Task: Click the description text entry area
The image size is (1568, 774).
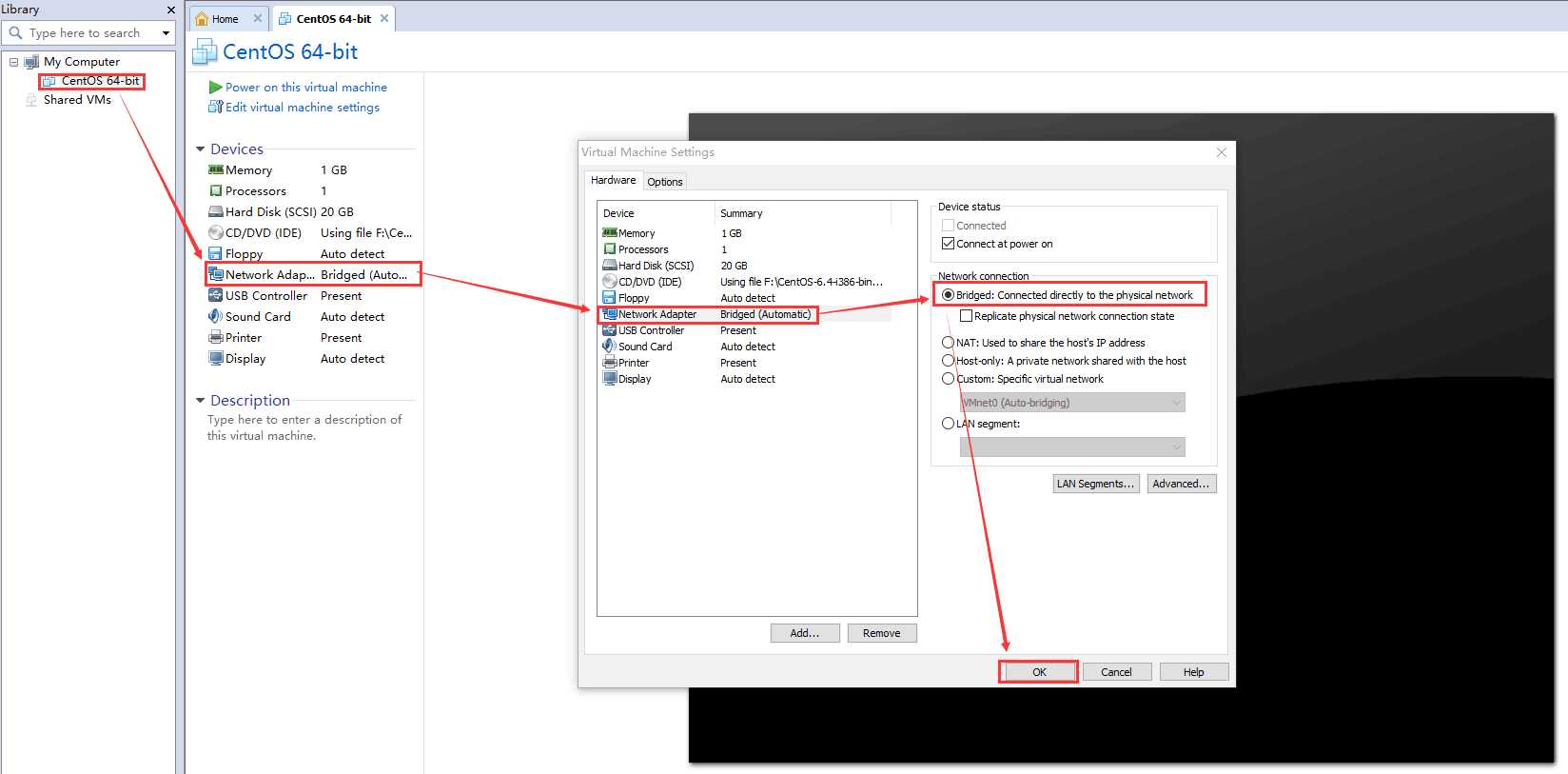Action: click(304, 427)
